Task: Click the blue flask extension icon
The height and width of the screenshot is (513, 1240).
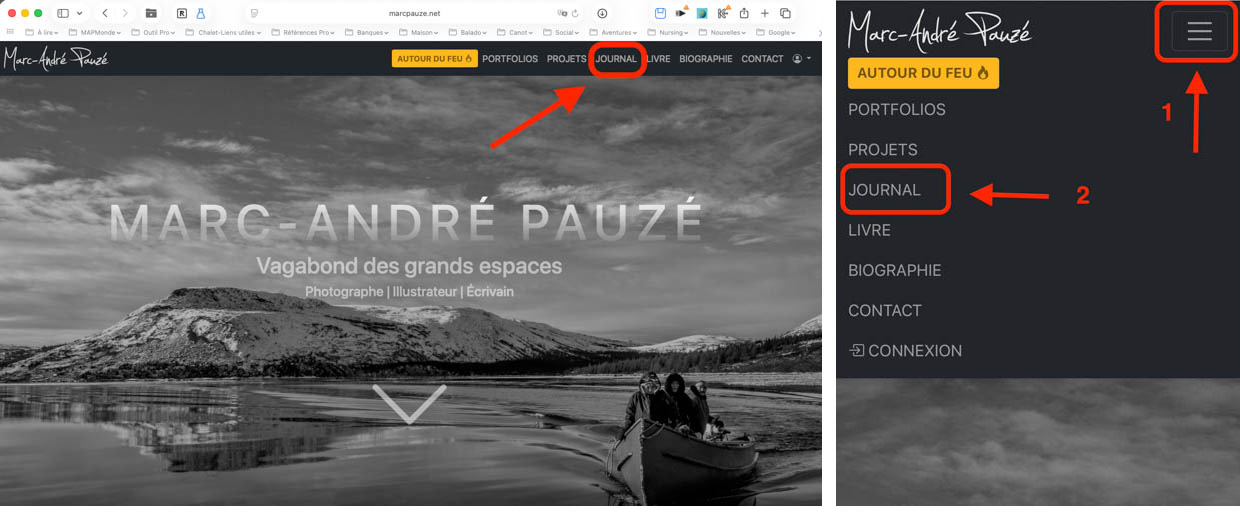Action: [201, 13]
